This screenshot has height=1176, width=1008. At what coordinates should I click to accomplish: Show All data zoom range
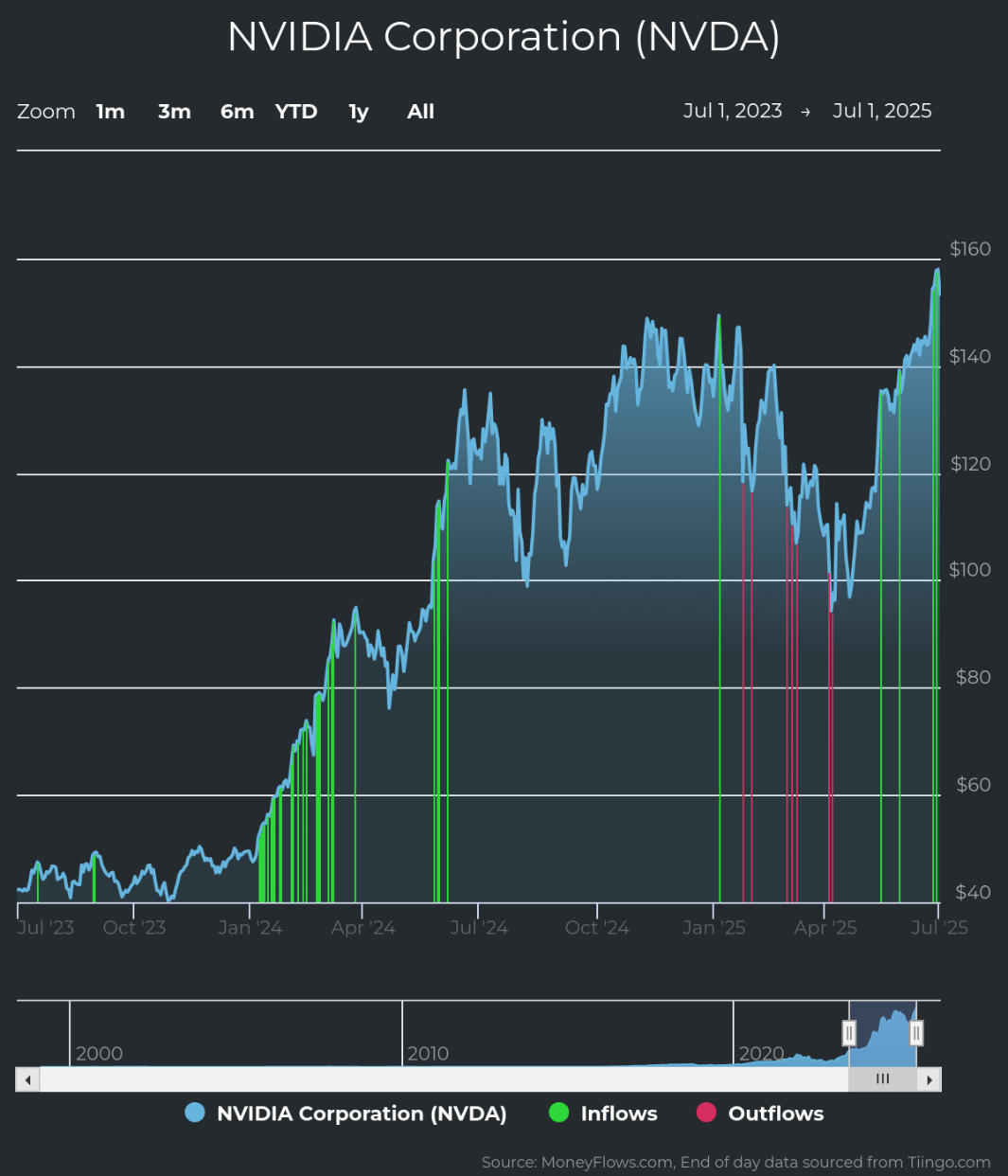click(x=420, y=112)
